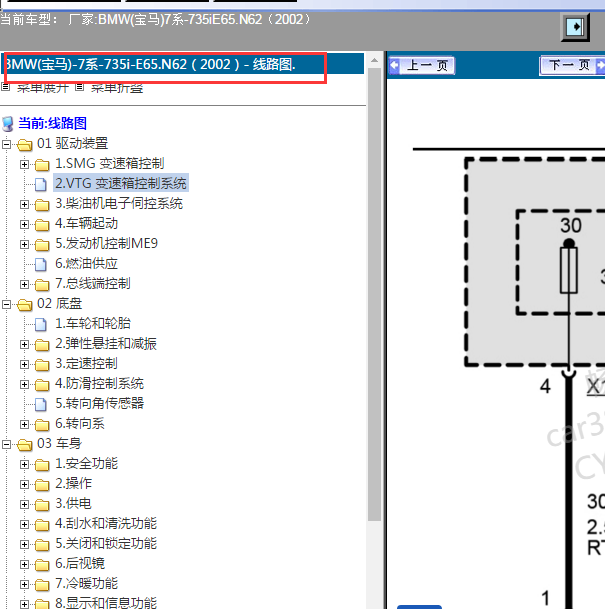
Task: Click folder icon of 5.发动机控制ME9
Action: (42, 245)
